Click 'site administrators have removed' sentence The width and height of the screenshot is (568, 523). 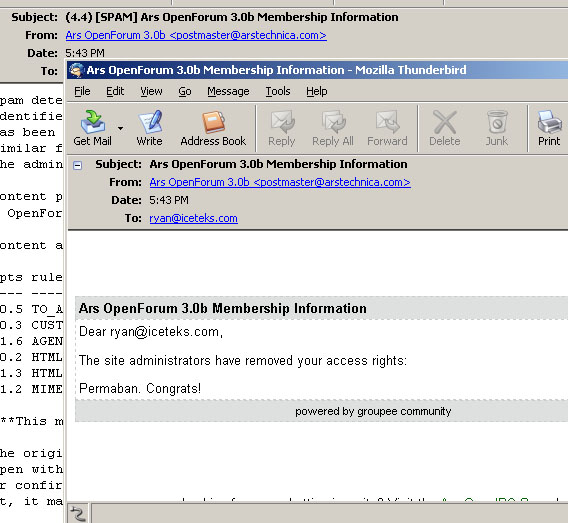point(243,361)
